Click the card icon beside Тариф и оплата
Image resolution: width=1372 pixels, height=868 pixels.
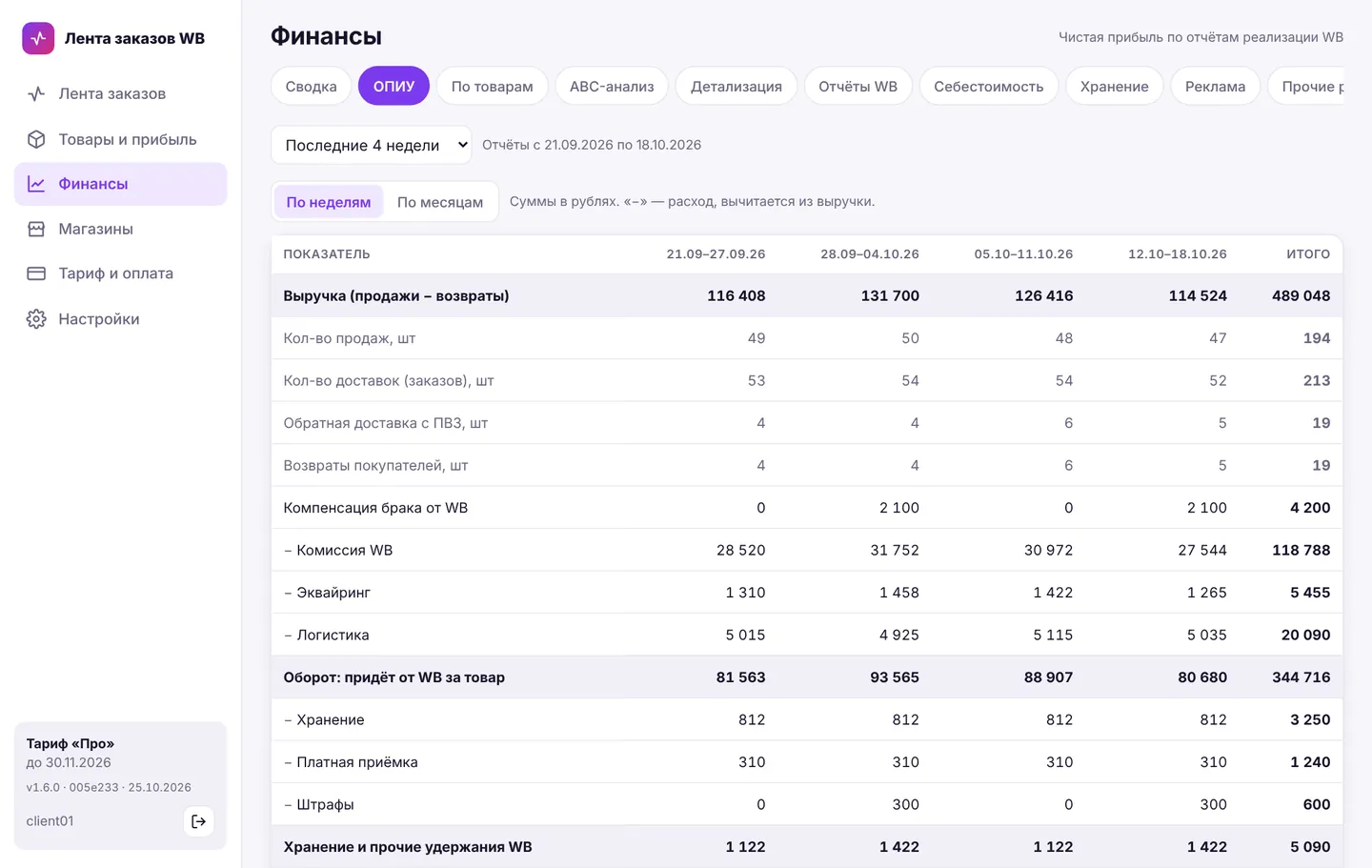point(36,273)
